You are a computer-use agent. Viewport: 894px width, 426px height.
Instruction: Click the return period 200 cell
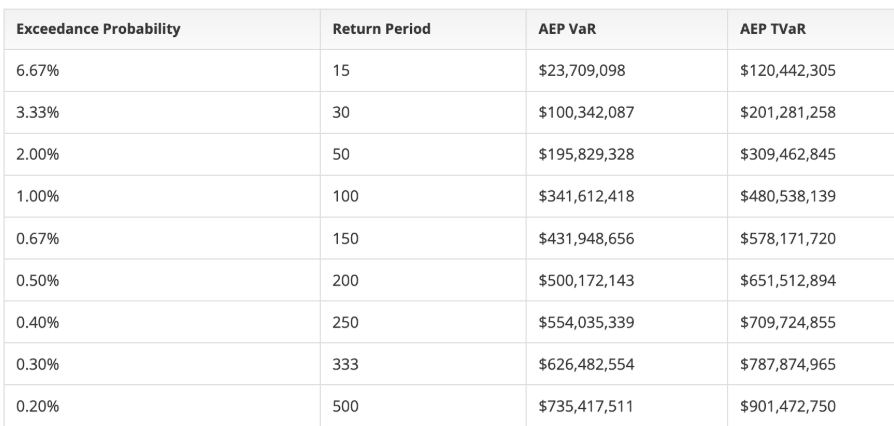pos(346,281)
